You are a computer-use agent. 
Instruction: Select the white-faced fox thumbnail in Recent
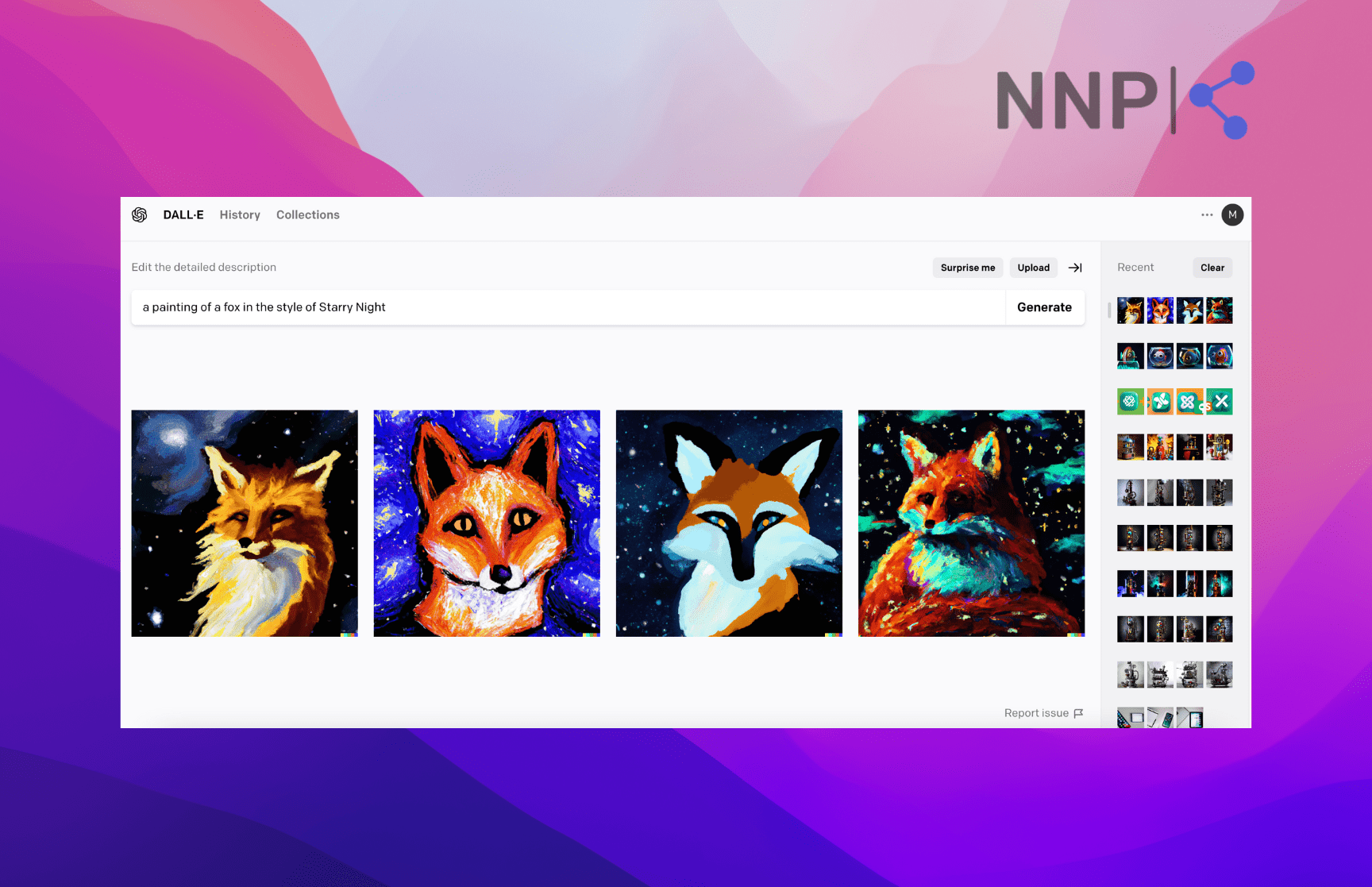(1189, 310)
